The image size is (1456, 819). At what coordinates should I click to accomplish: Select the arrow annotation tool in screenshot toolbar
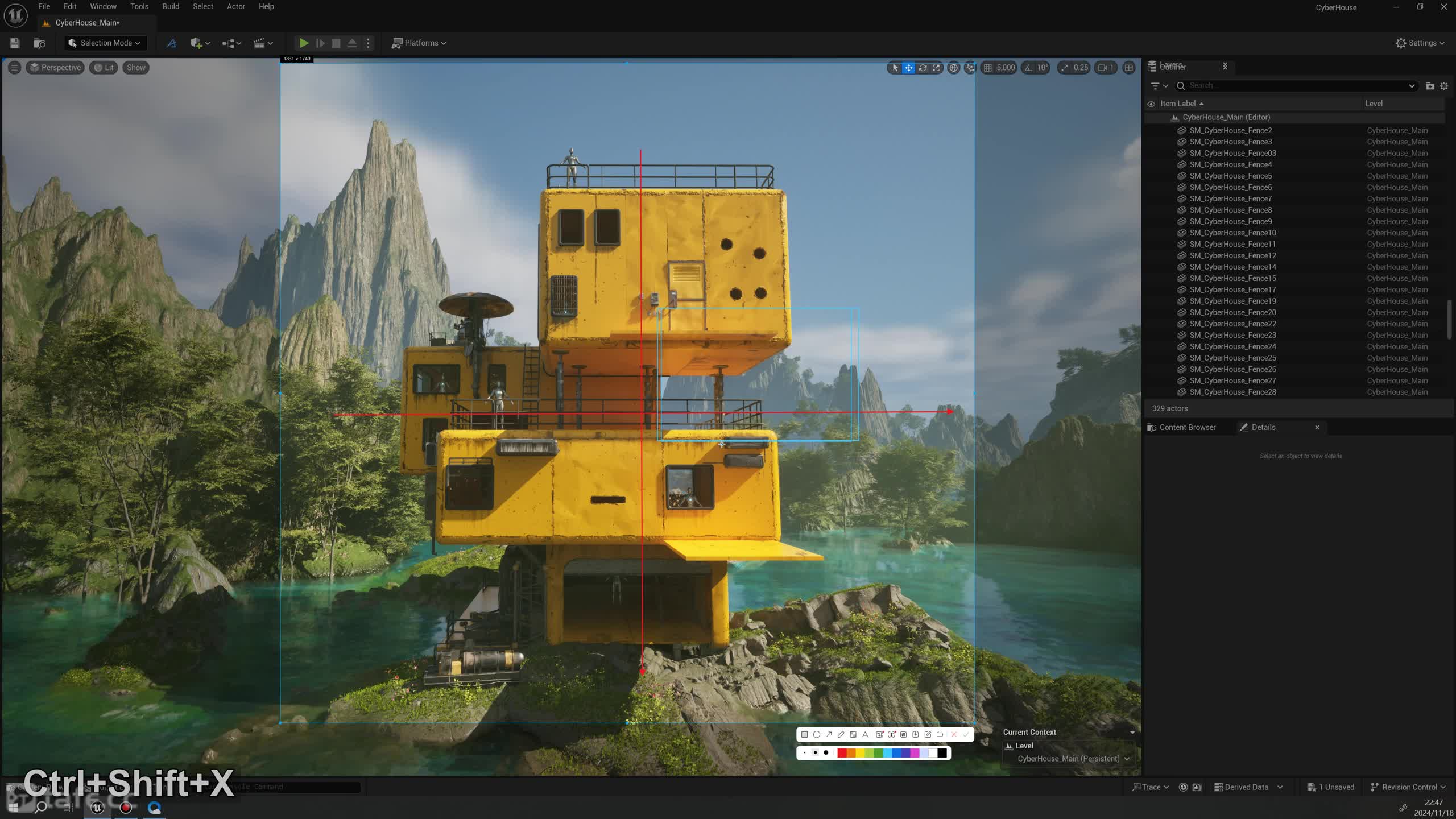829,734
